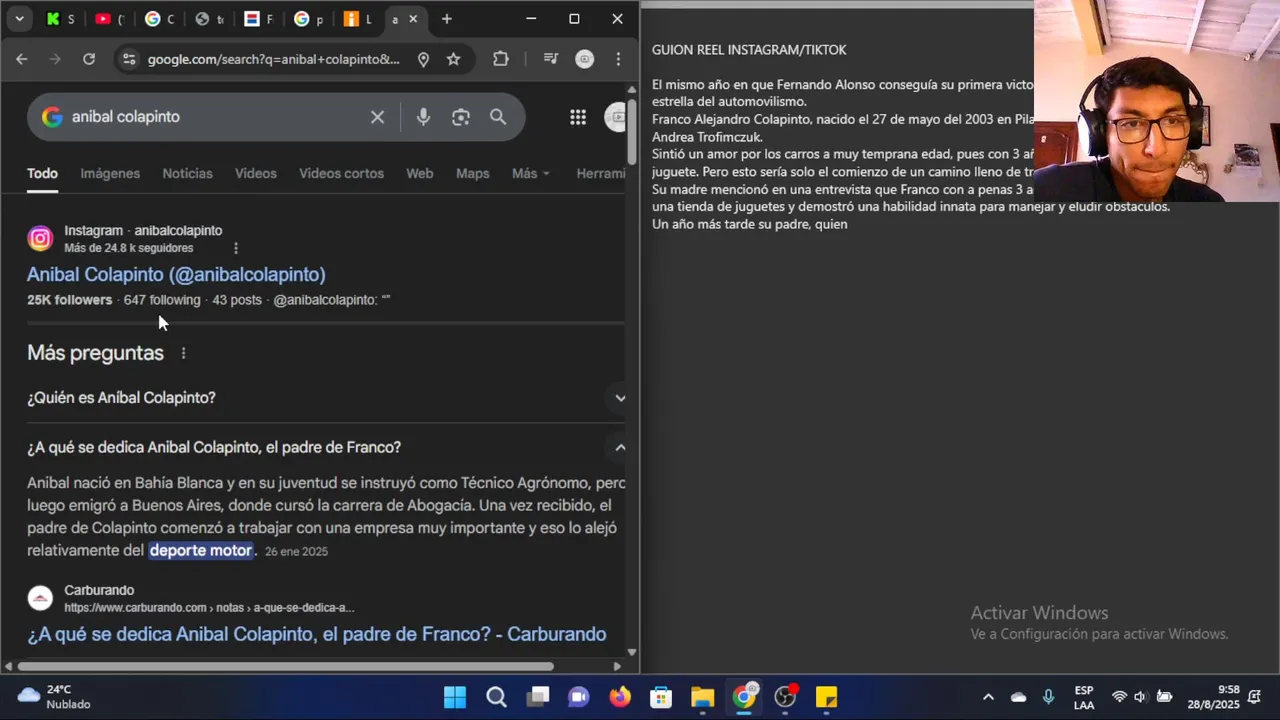Switch to the Videos cortos tab
Screen dimensions: 1280x720
coord(341,173)
